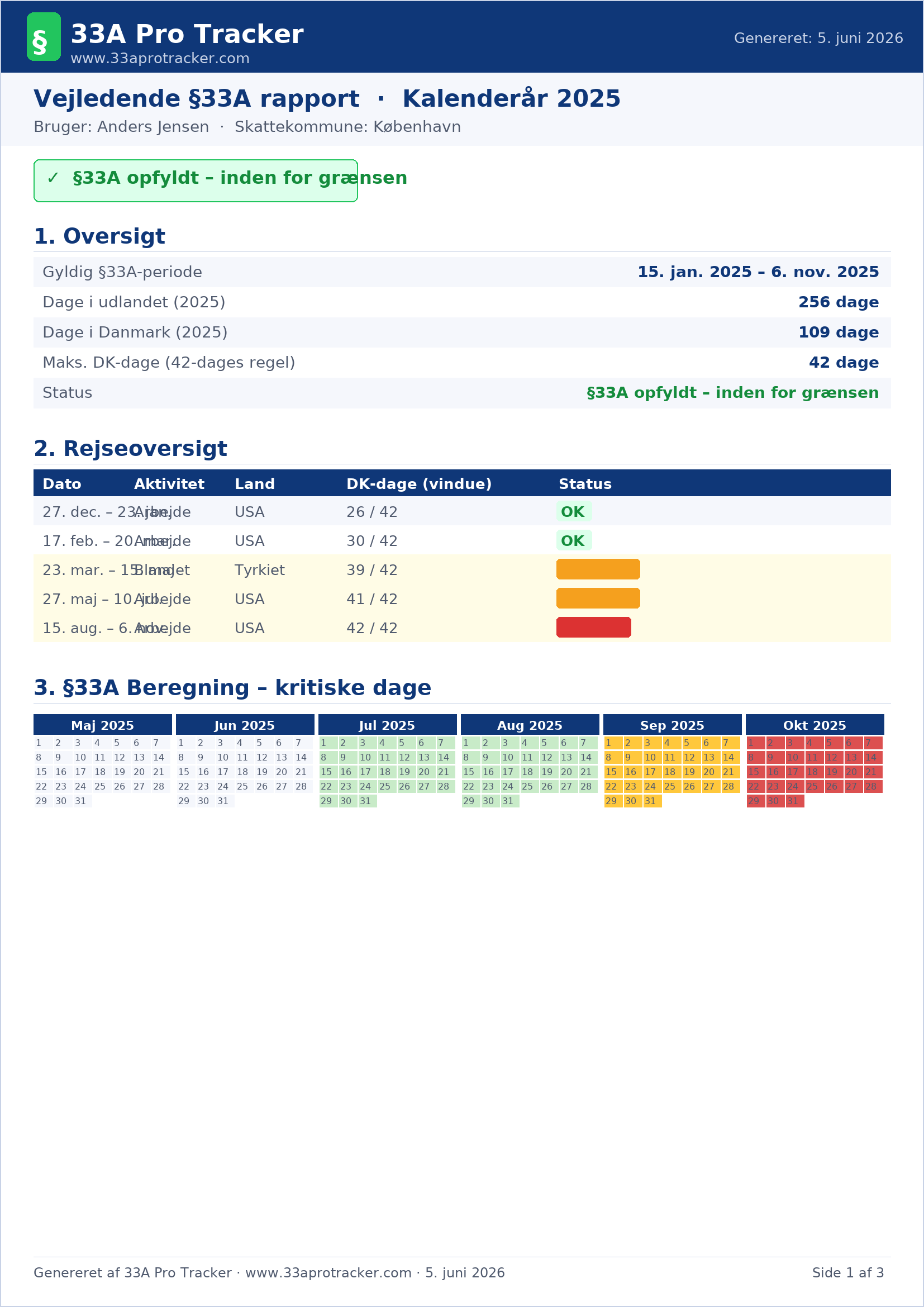Select the 'Jun 2025' calendar header
This screenshot has height=1307, width=924.
245,725
